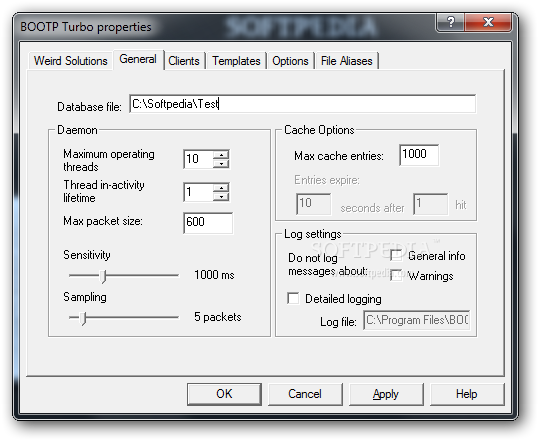Click the Max packet size field

208,223
